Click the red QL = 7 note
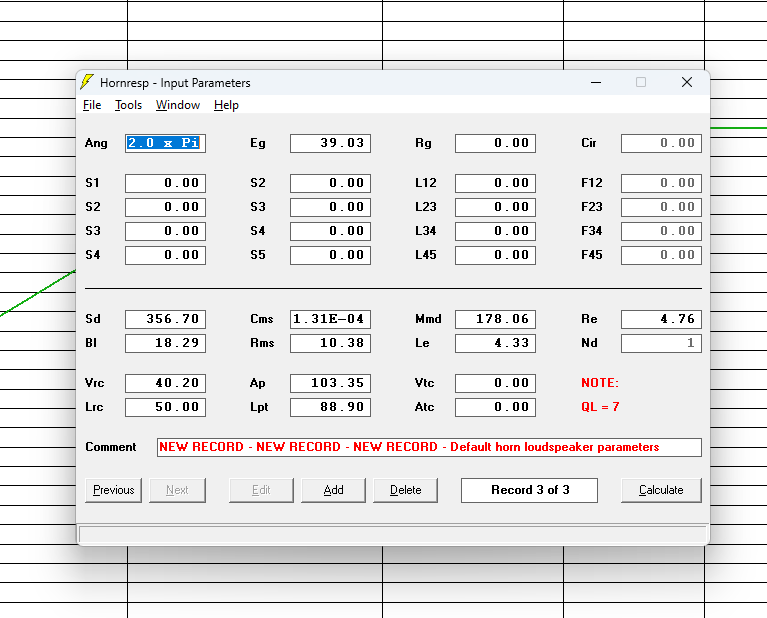The image size is (767, 618). pyautogui.click(x=600, y=407)
